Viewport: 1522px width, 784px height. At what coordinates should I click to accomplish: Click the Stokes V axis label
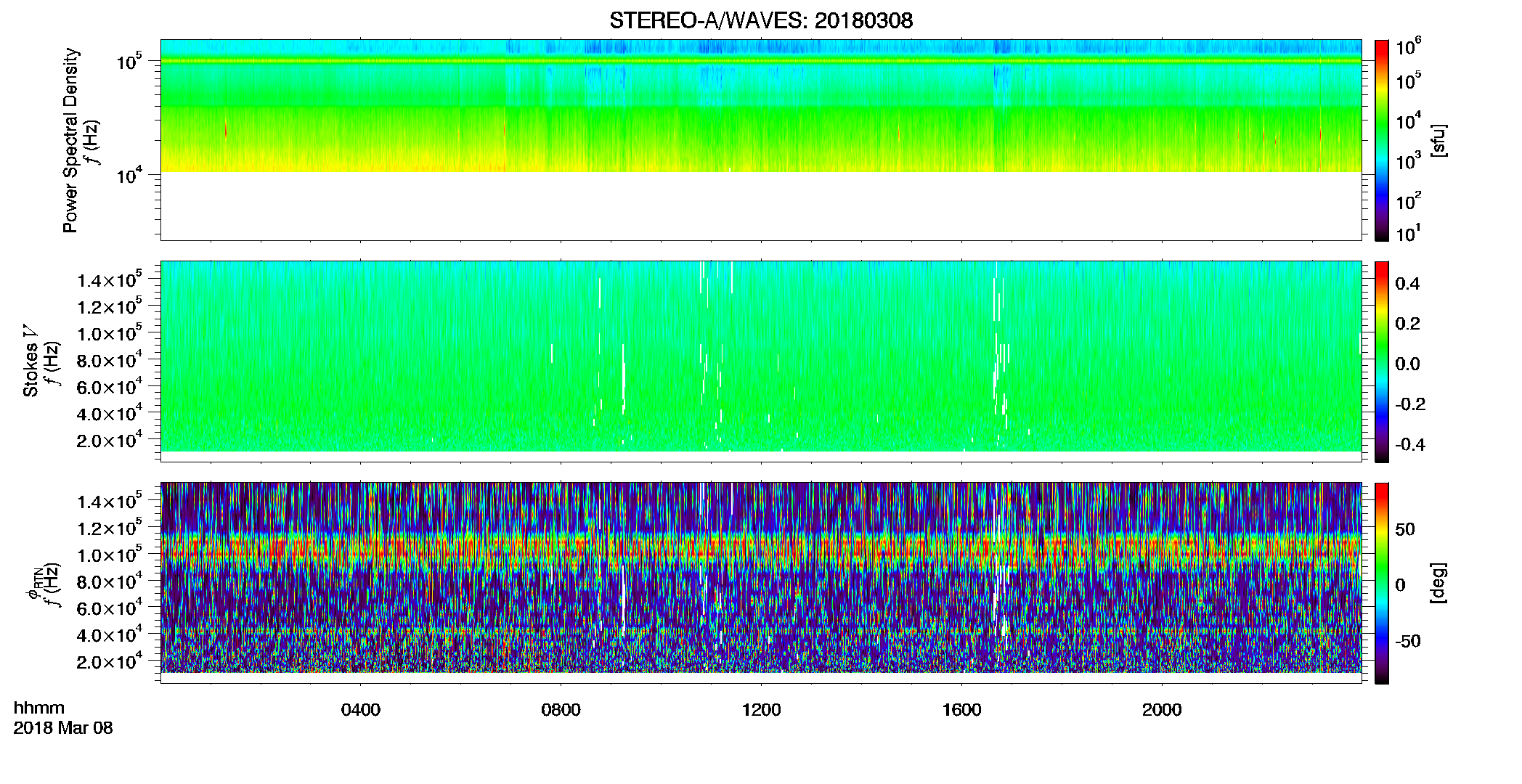[x=30, y=361]
